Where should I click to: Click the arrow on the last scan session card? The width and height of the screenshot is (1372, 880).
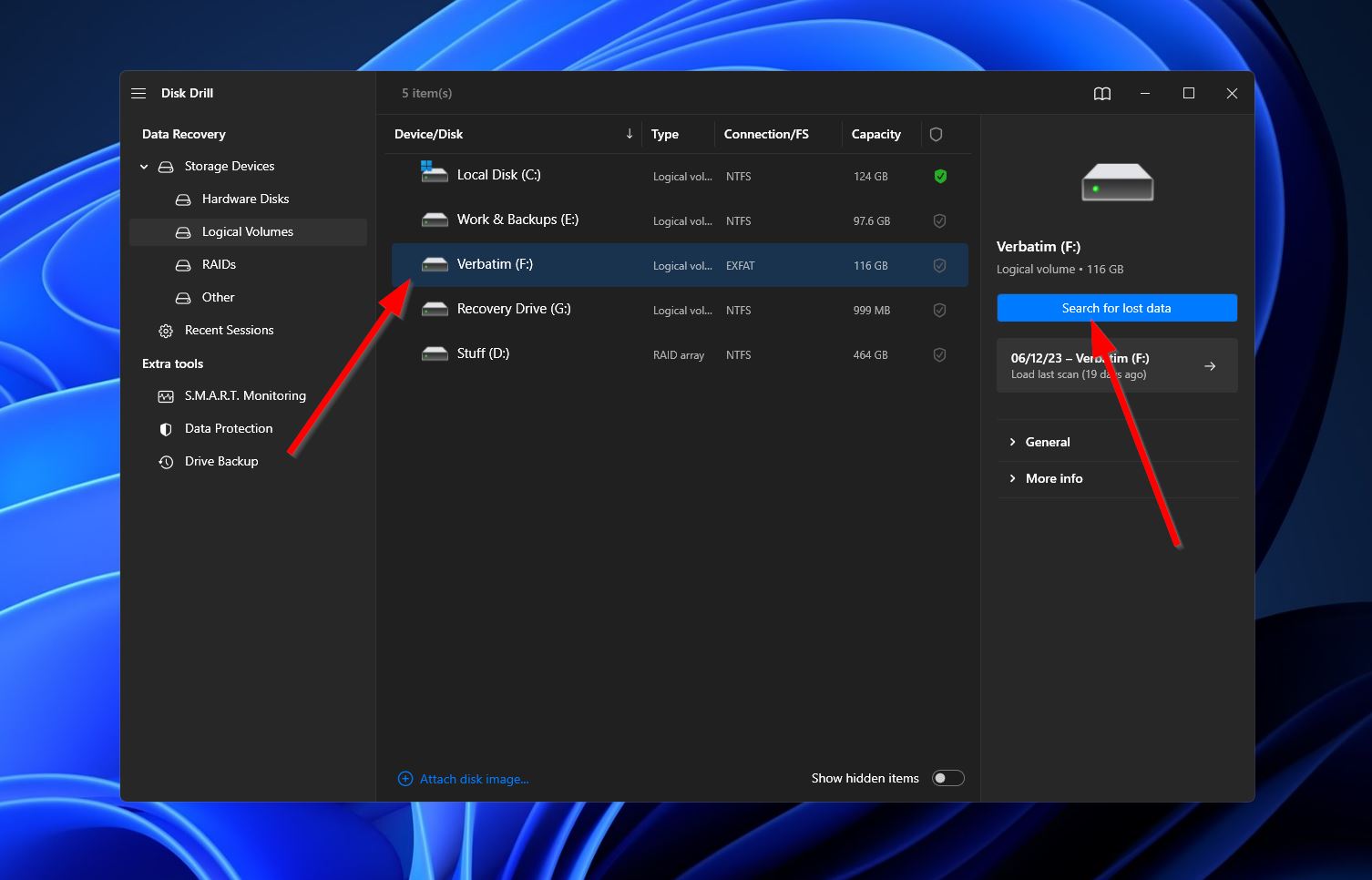coord(1210,366)
